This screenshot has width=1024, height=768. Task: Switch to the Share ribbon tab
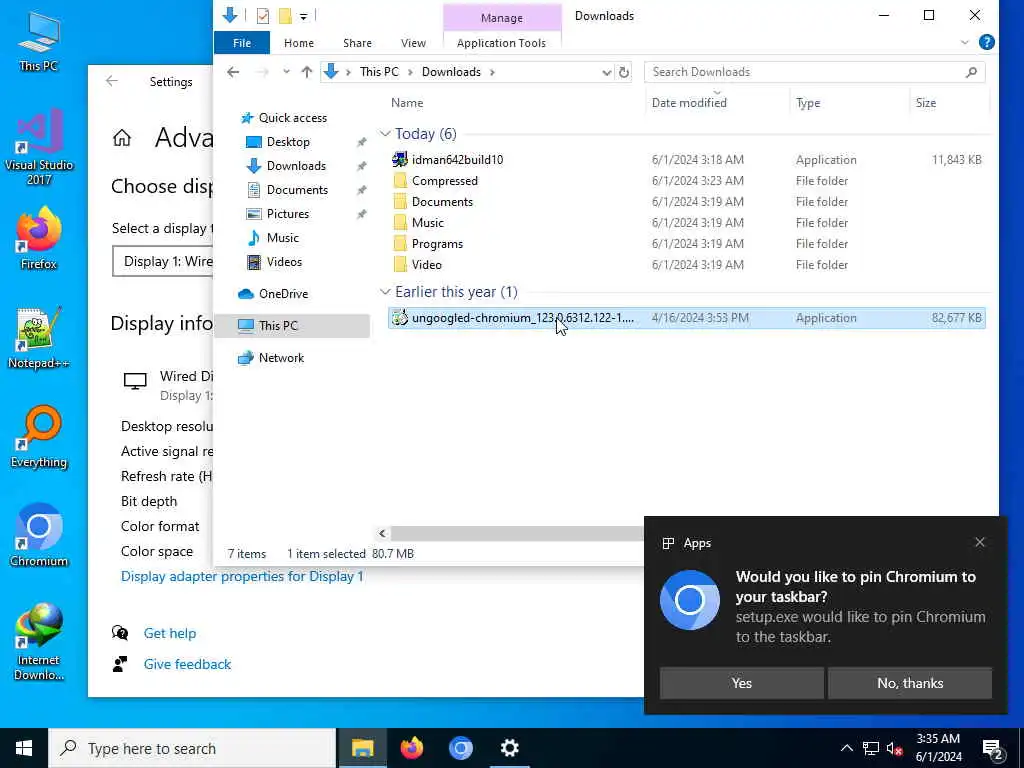[x=357, y=43]
